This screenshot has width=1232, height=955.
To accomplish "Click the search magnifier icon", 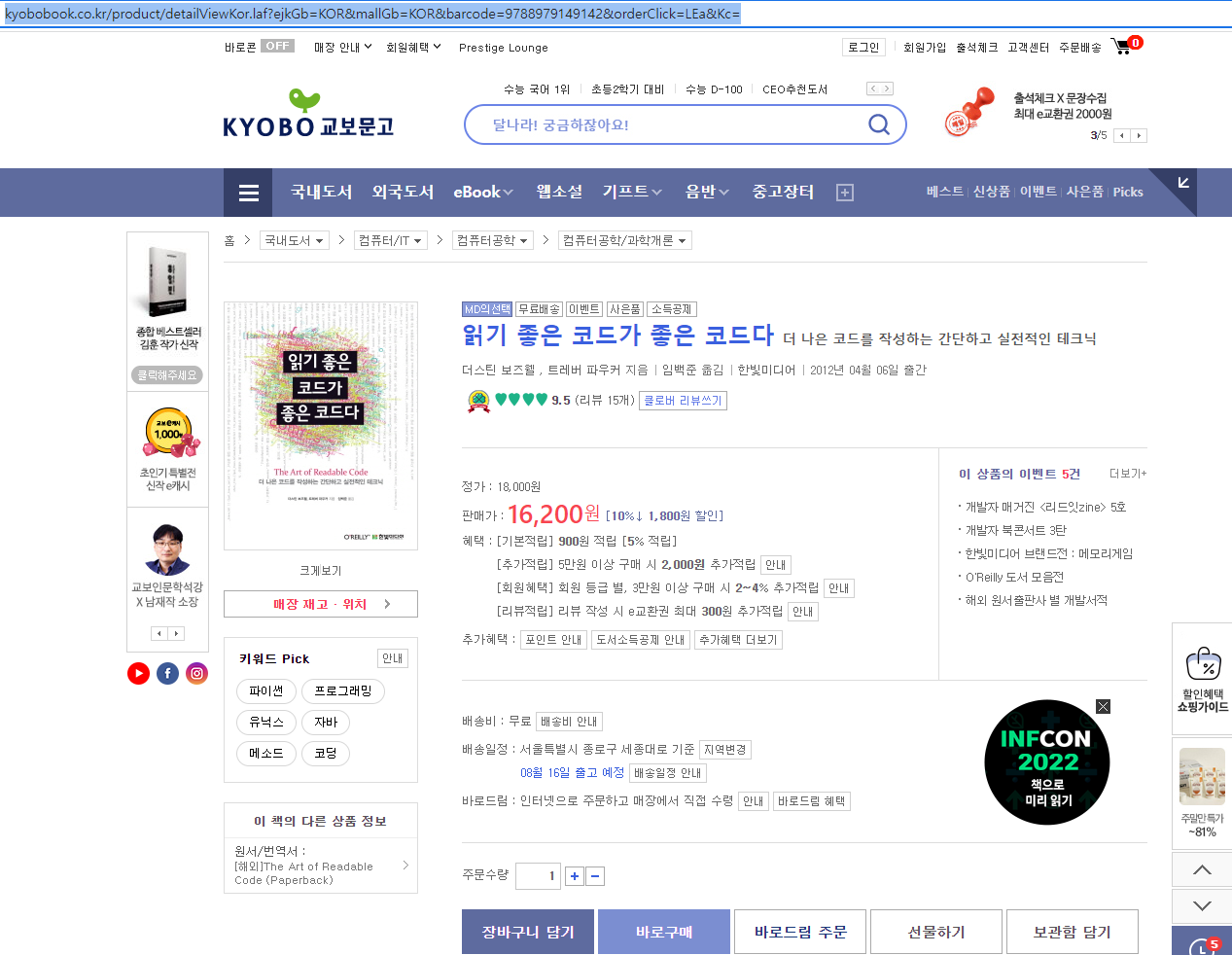I will [x=879, y=124].
